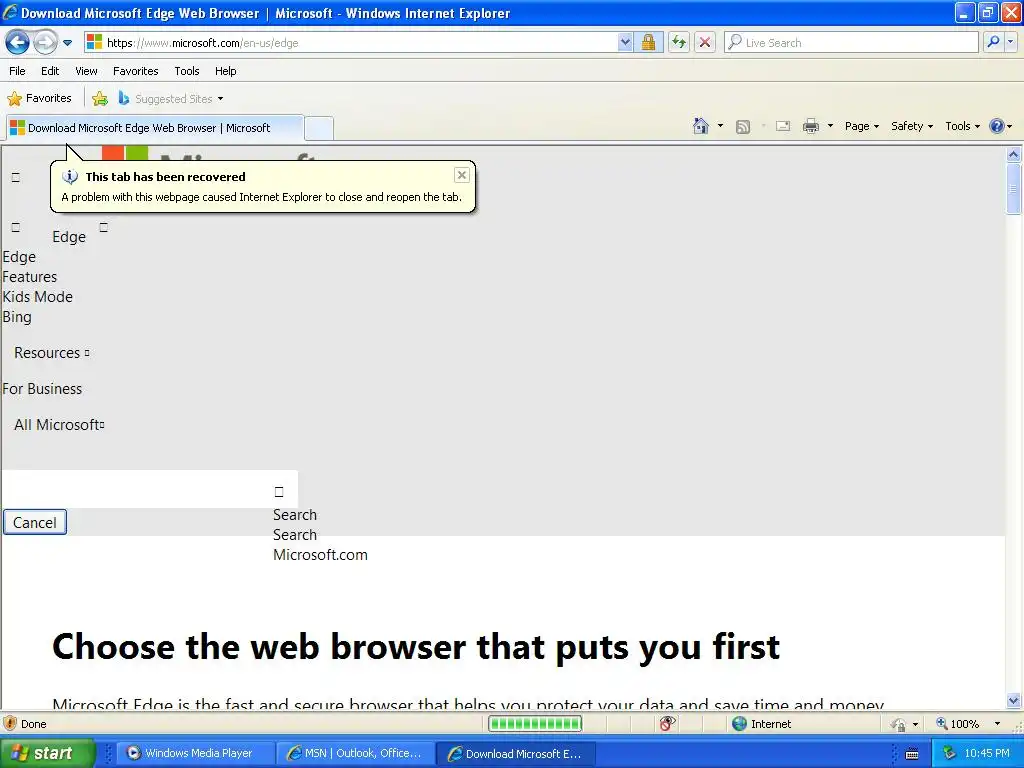1024x768 pixels.
Task: Select the Download Microsoft Edge tab
Action: tap(155, 128)
